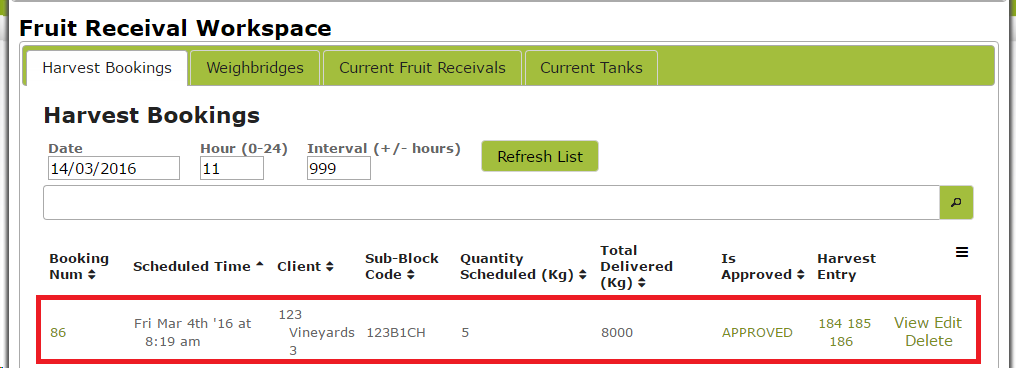The image size is (1016, 368).
Task: Open the hamburger column menu icon
Action: click(x=962, y=253)
